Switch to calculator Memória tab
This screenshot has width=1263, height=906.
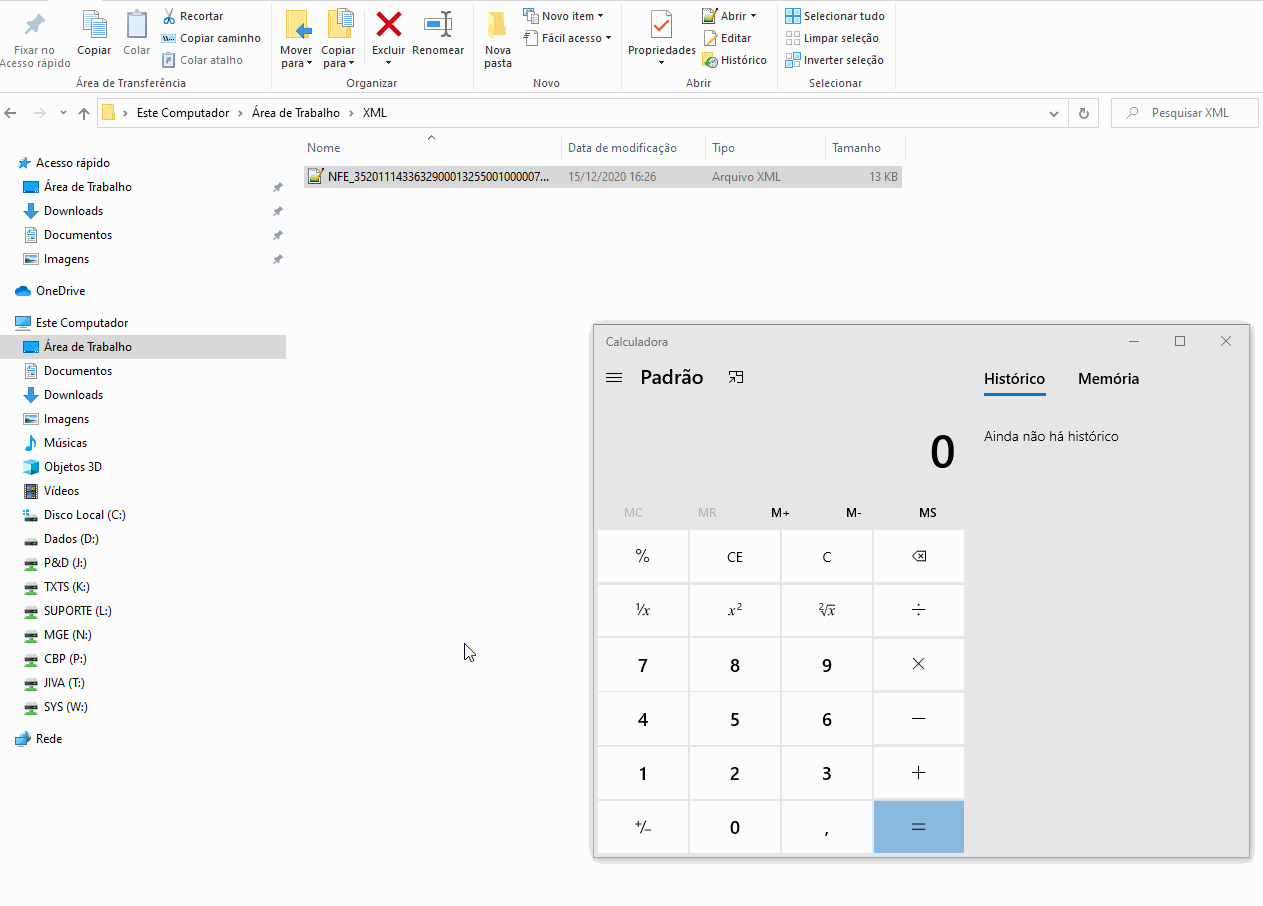click(x=1108, y=379)
